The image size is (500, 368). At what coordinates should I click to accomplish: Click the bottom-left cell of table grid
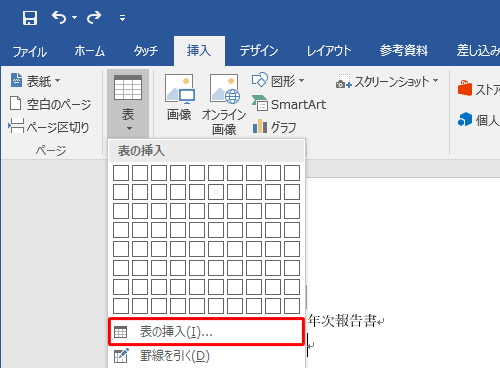point(121,306)
